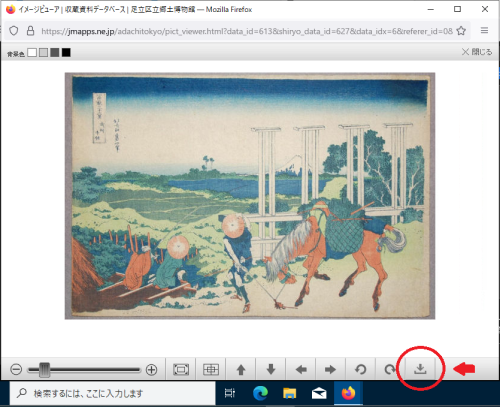Open the Firefox hamburger menu
The height and width of the screenshot is (407, 500).
[484, 31]
